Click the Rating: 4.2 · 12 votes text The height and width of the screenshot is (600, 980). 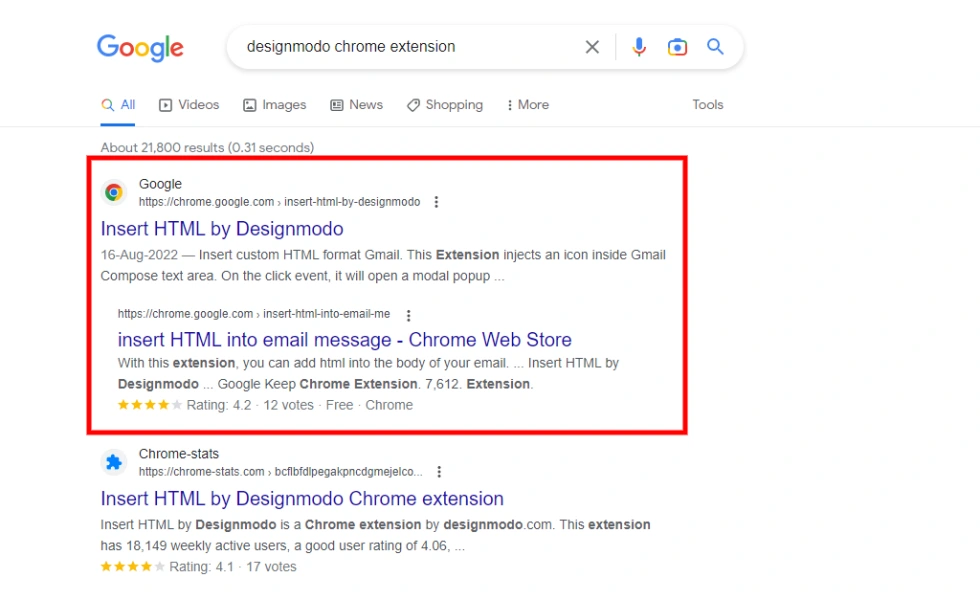click(x=250, y=405)
